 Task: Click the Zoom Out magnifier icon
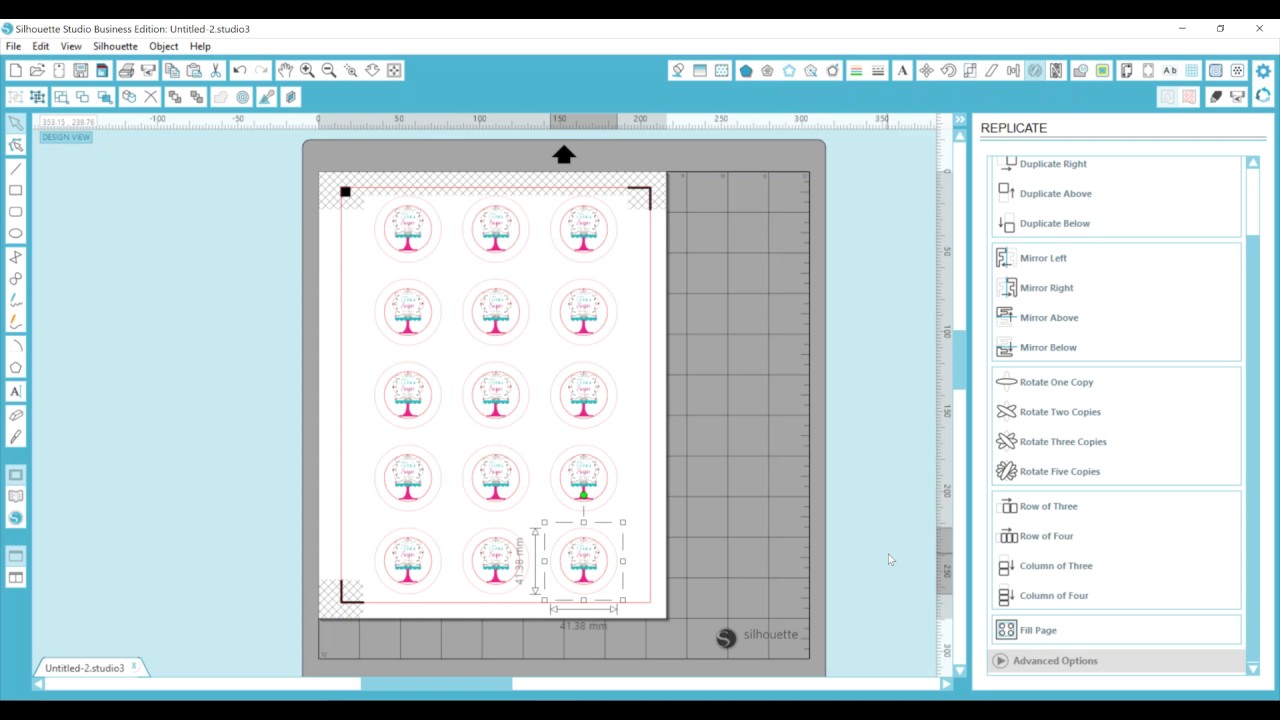329,70
